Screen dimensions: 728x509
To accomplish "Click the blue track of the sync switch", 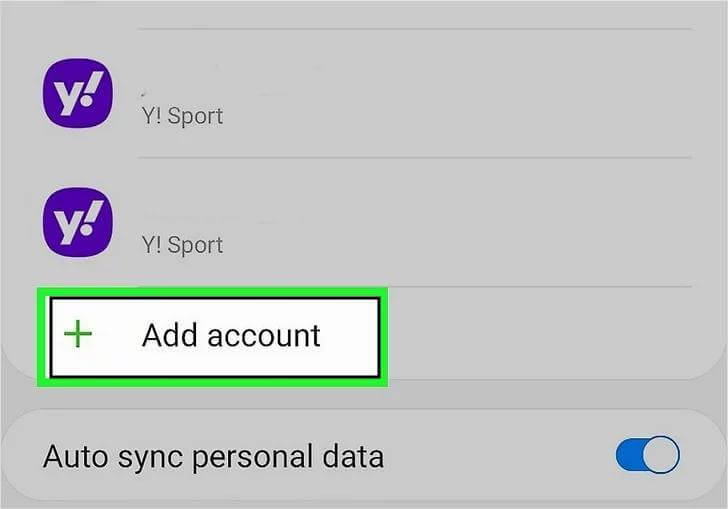I will pyautogui.click(x=629, y=455).
